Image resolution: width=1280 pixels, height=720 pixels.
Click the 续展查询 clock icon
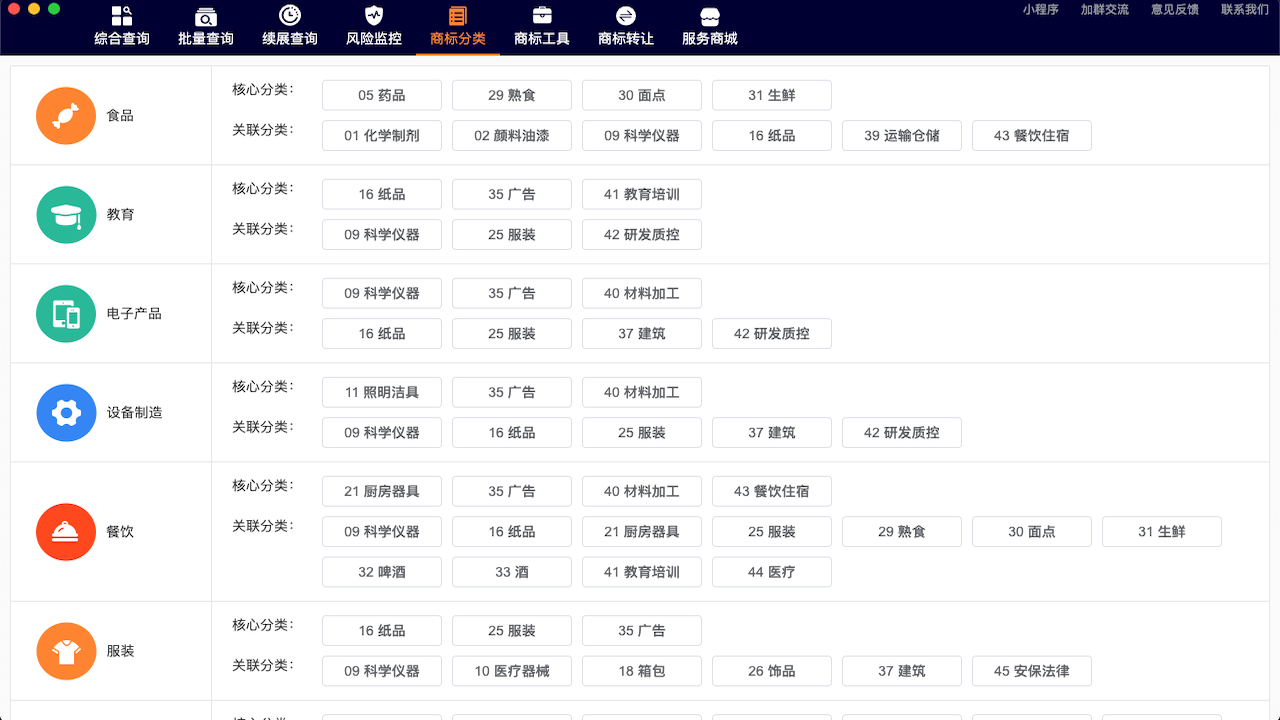289,26
